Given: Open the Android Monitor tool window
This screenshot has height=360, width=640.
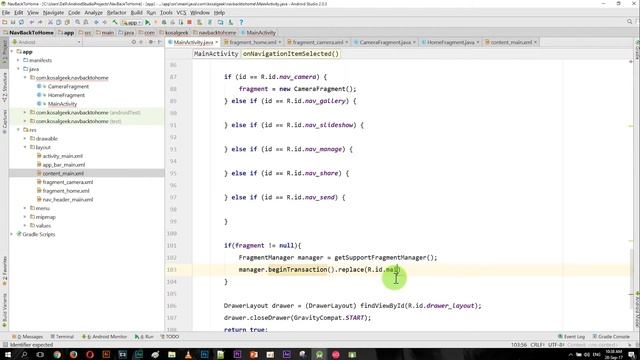Looking at the screenshot, I should [105, 337].
